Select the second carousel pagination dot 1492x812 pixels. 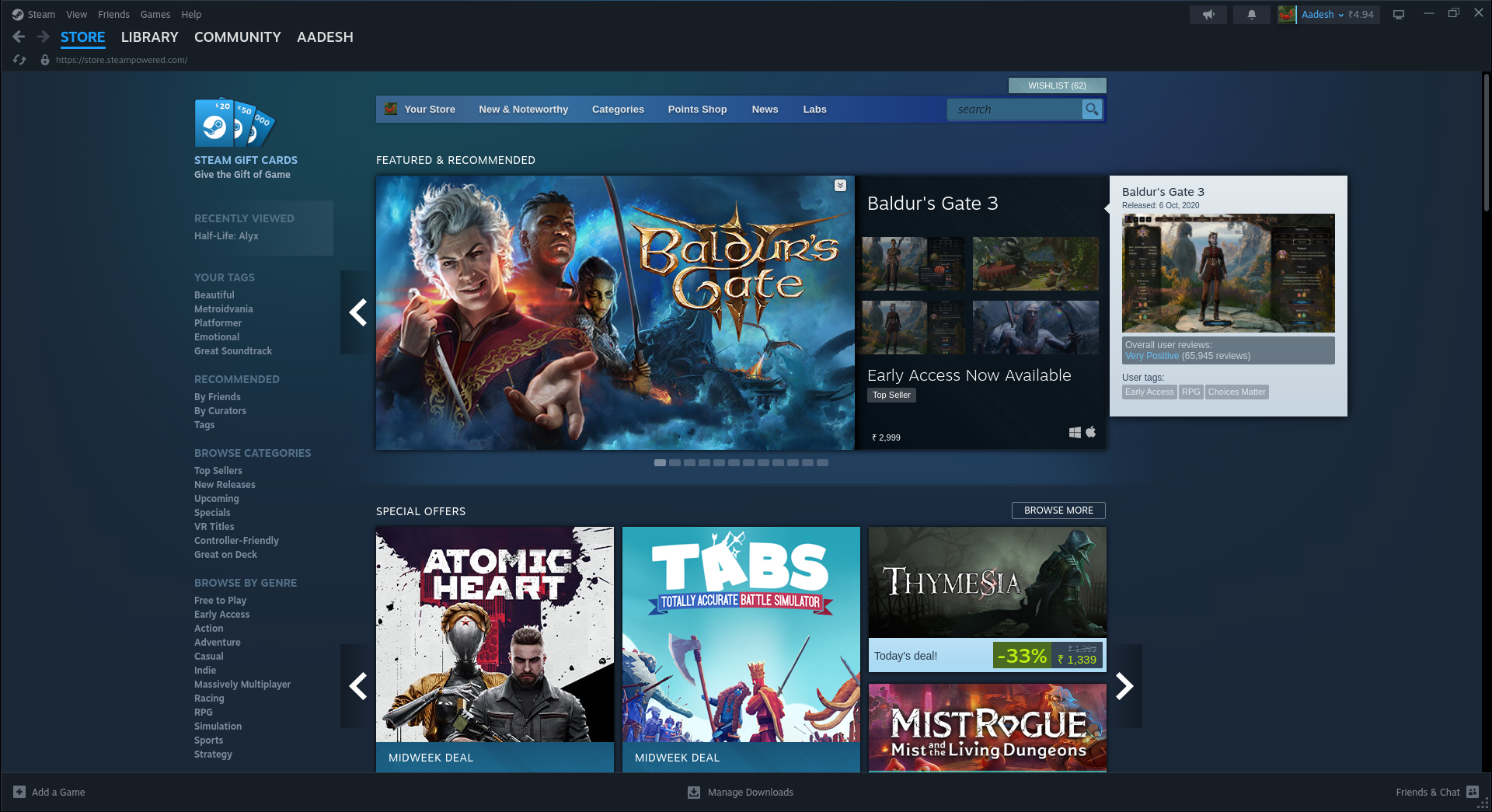(675, 462)
